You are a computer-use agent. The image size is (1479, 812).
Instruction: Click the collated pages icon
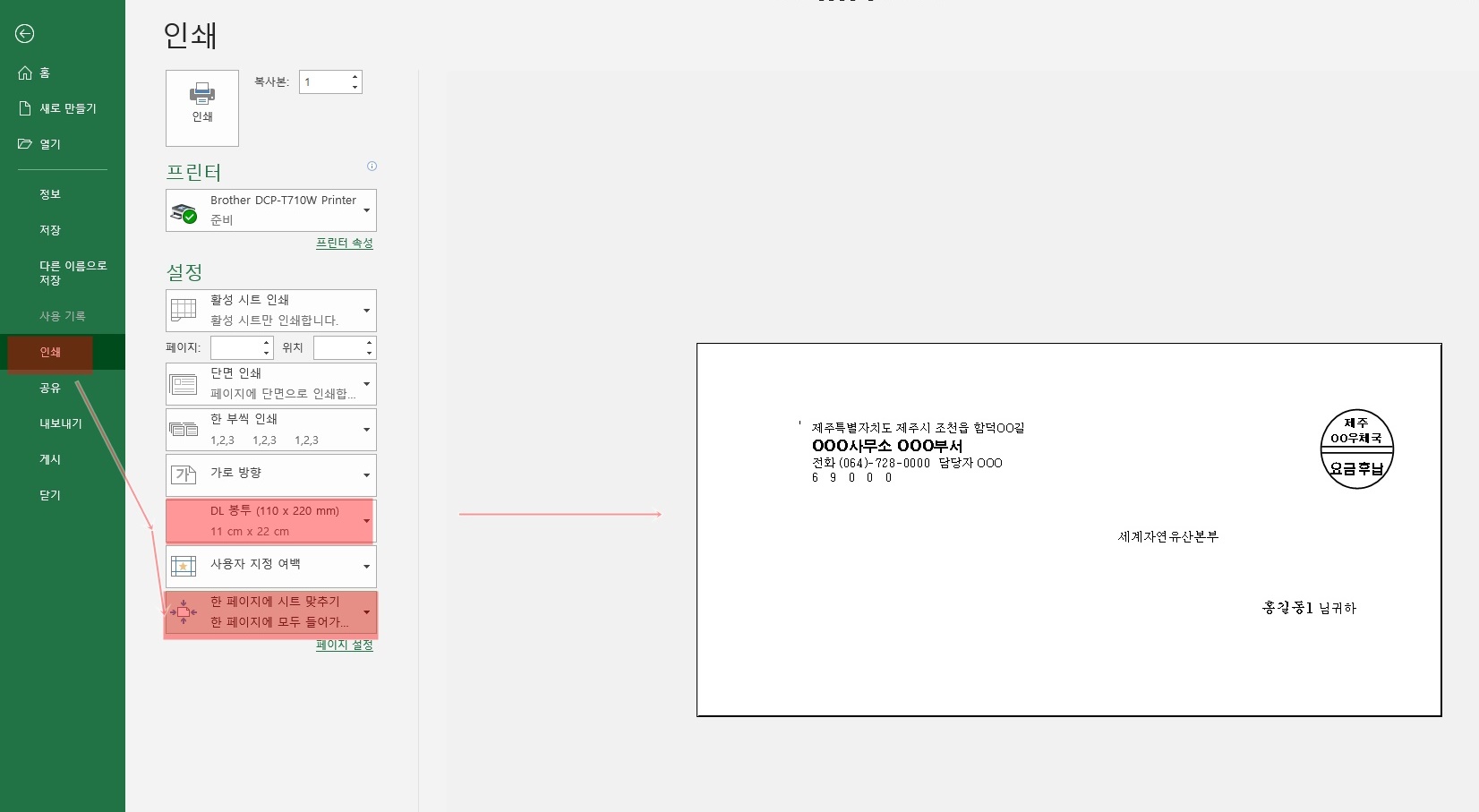pos(184,430)
